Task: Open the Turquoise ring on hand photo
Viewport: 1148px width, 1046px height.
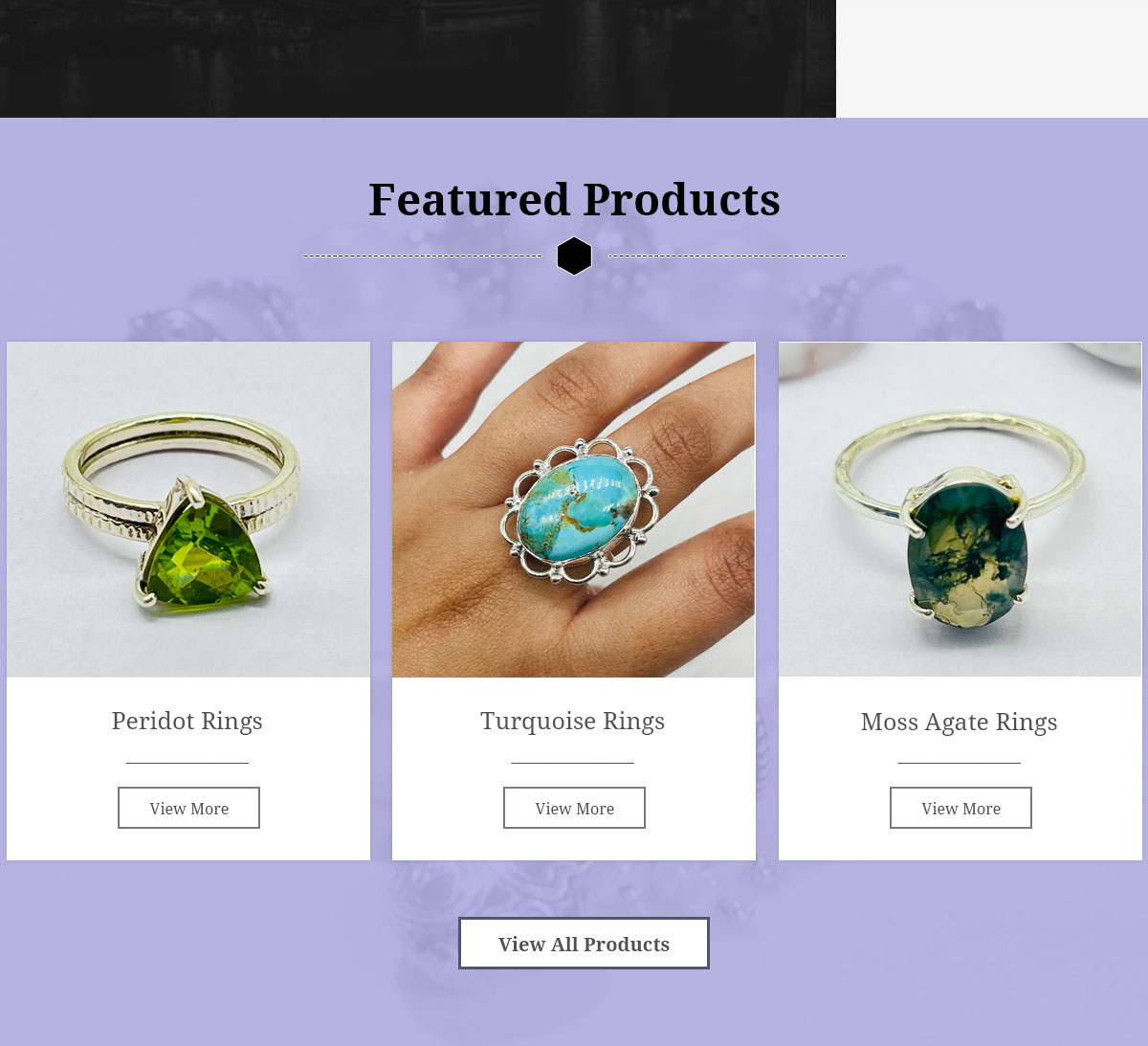Action: click(x=574, y=509)
